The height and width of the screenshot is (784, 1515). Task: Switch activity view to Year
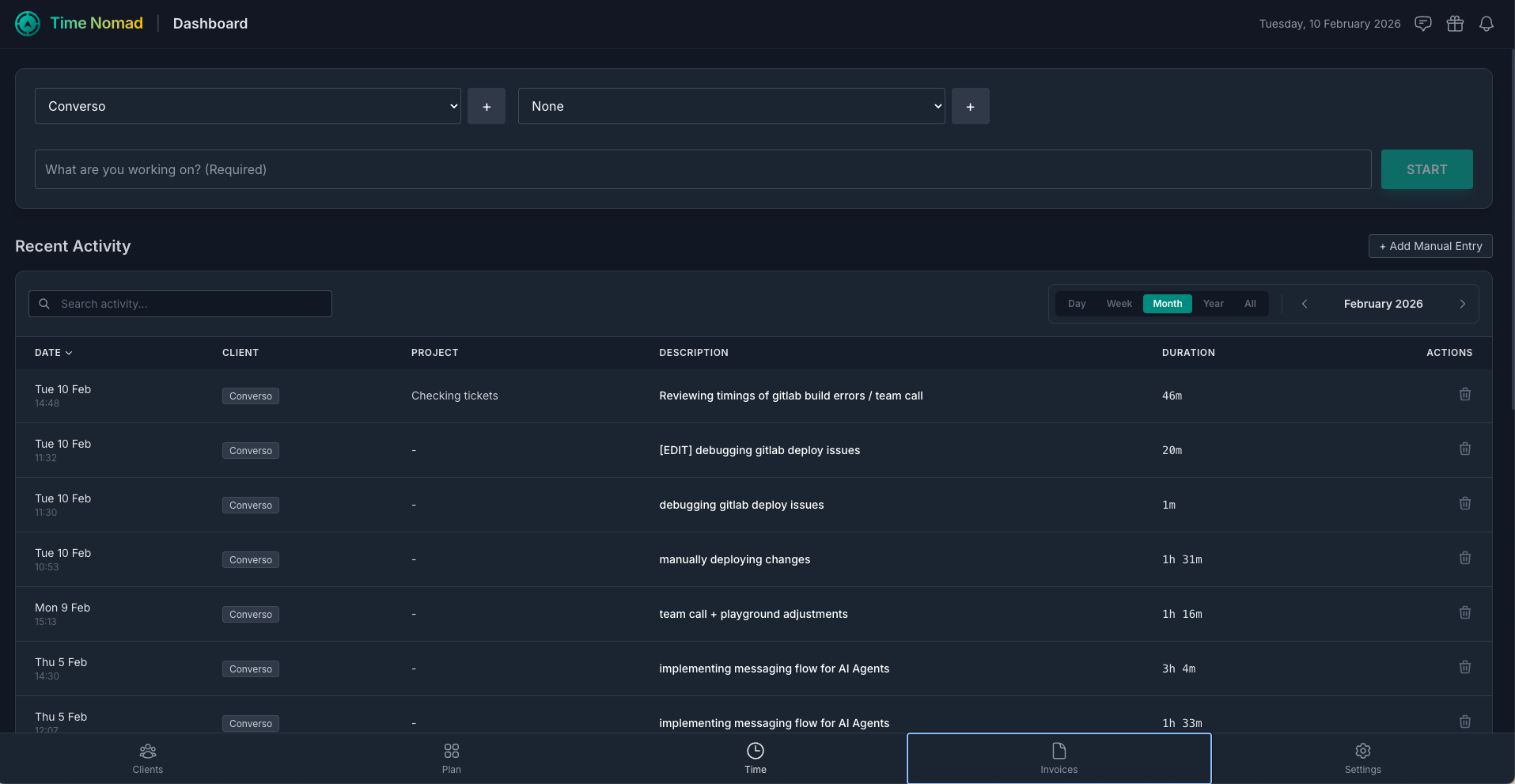click(x=1214, y=304)
